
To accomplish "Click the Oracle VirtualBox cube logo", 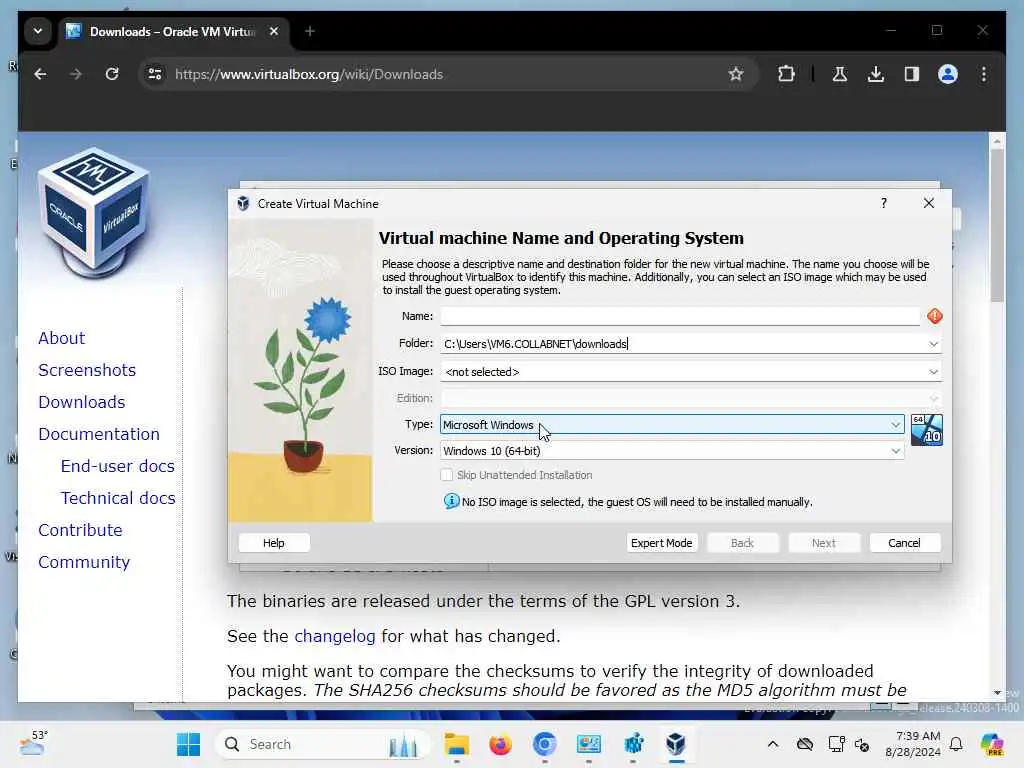I will click(95, 212).
